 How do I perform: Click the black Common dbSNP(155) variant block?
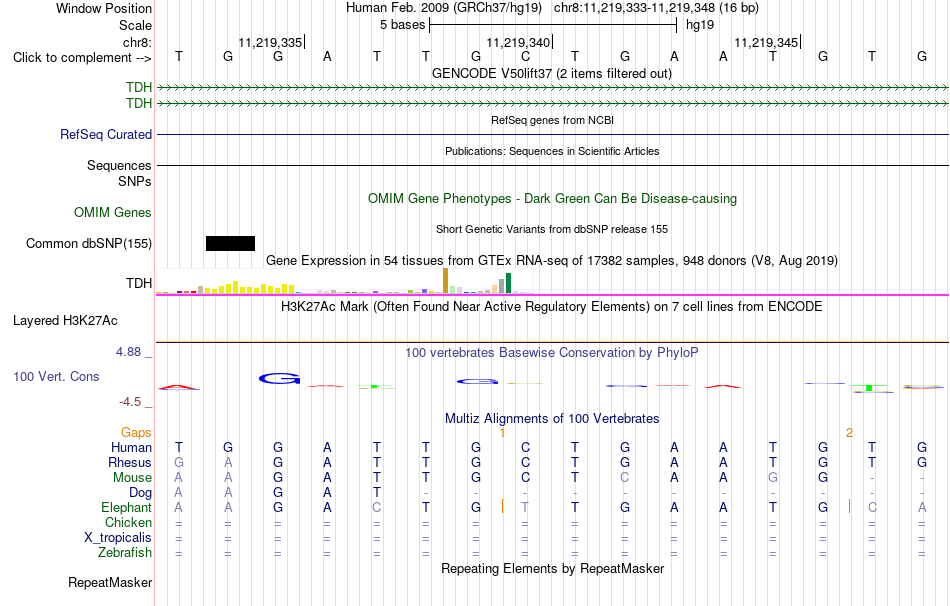click(230, 244)
